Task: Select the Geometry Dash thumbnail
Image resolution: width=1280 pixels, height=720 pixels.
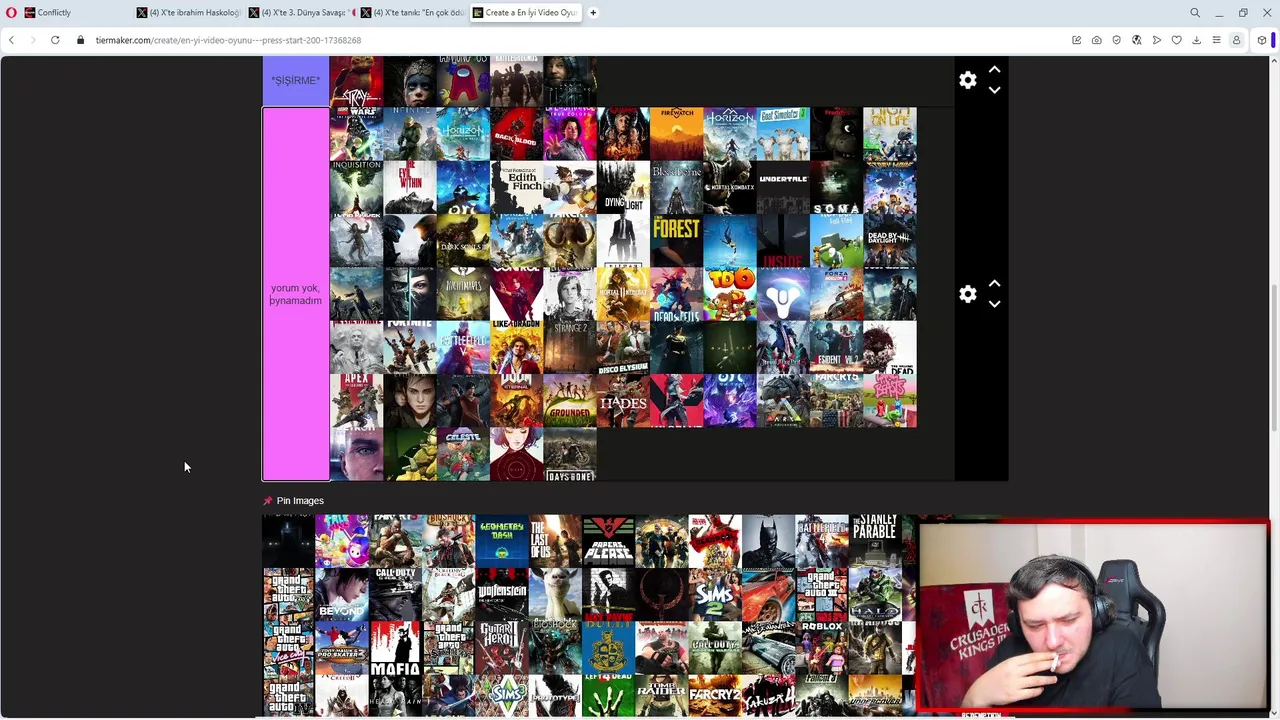Action: [502, 540]
